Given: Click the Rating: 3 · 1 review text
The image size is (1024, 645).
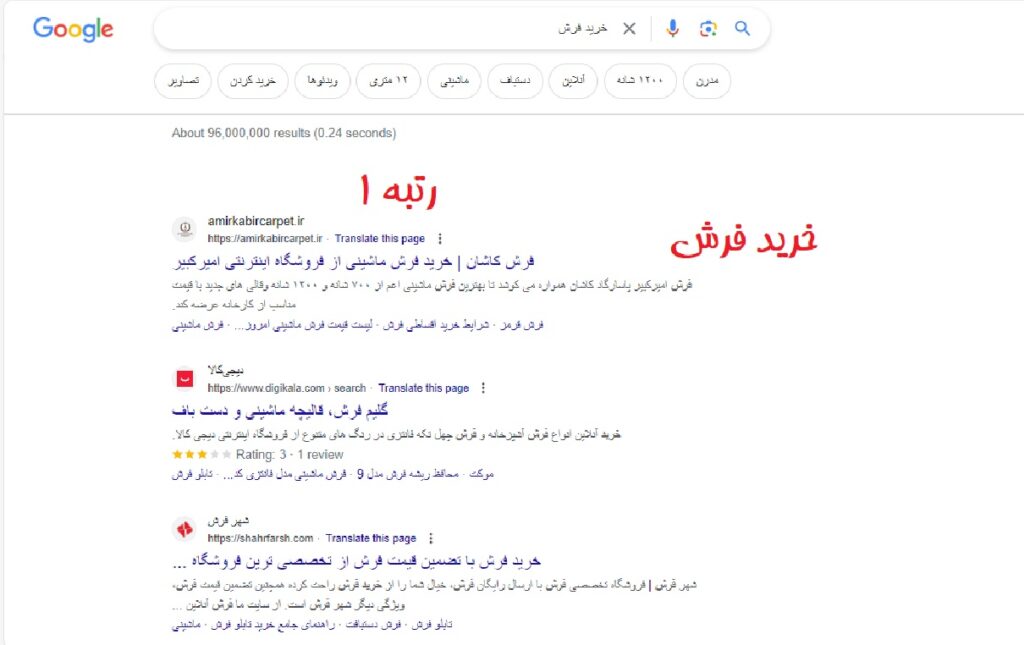Looking at the screenshot, I should click(289, 454).
